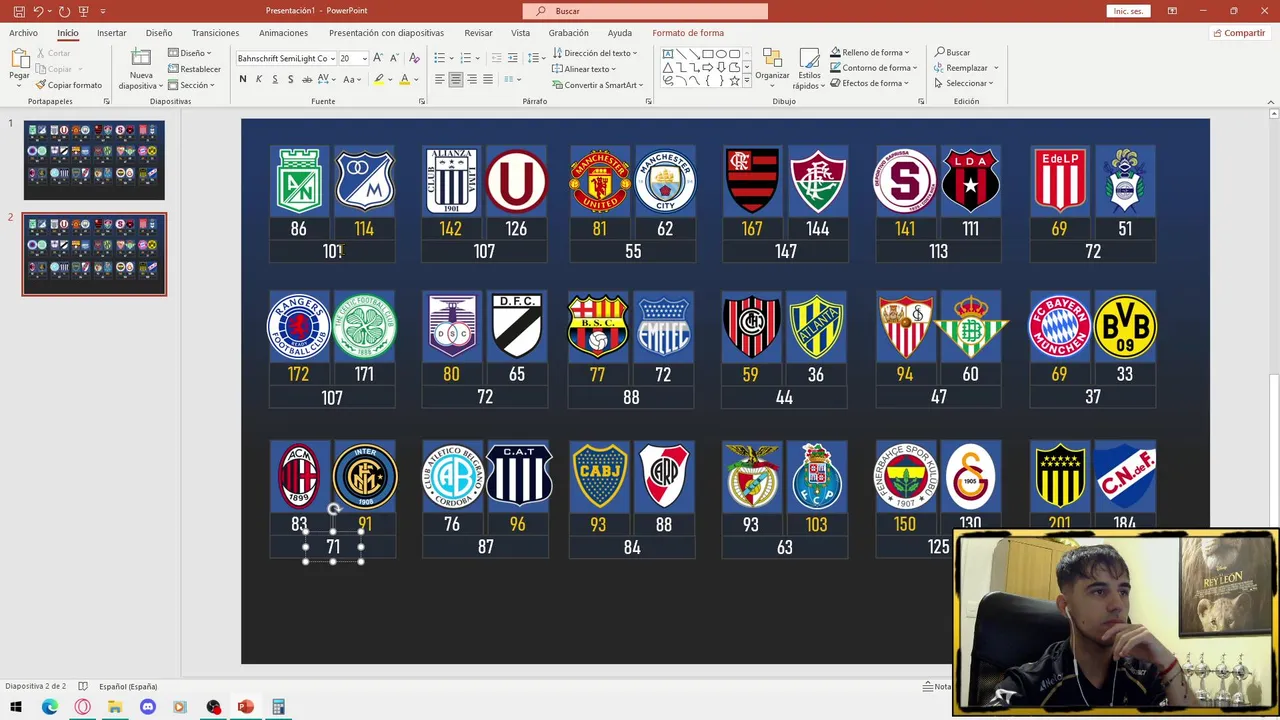Increase list indent level
The height and width of the screenshot is (720, 1280).
(511, 58)
